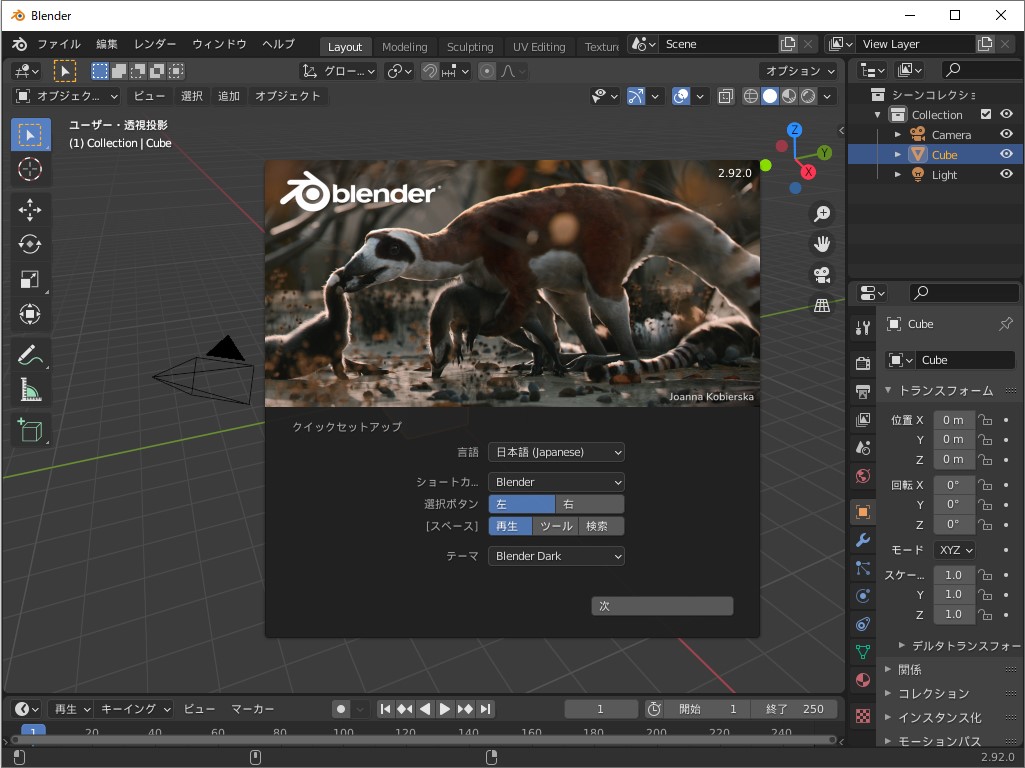Select the Scale tool
Viewport: 1025px width, 768px height.
(x=30, y=279)
